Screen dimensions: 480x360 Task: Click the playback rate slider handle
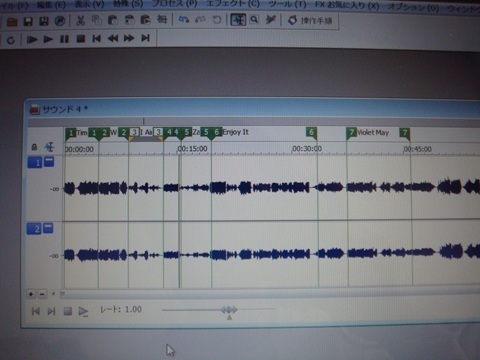coord(229,310)
